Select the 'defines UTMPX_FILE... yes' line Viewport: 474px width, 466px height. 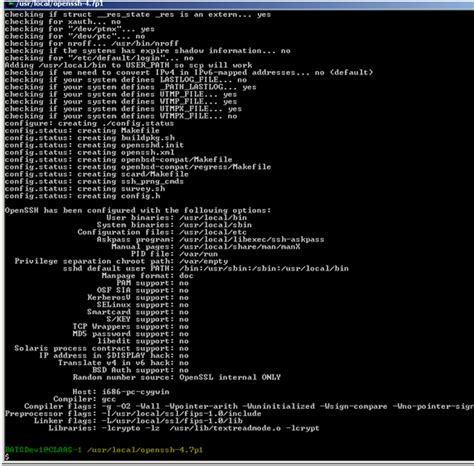coord(123,109)
